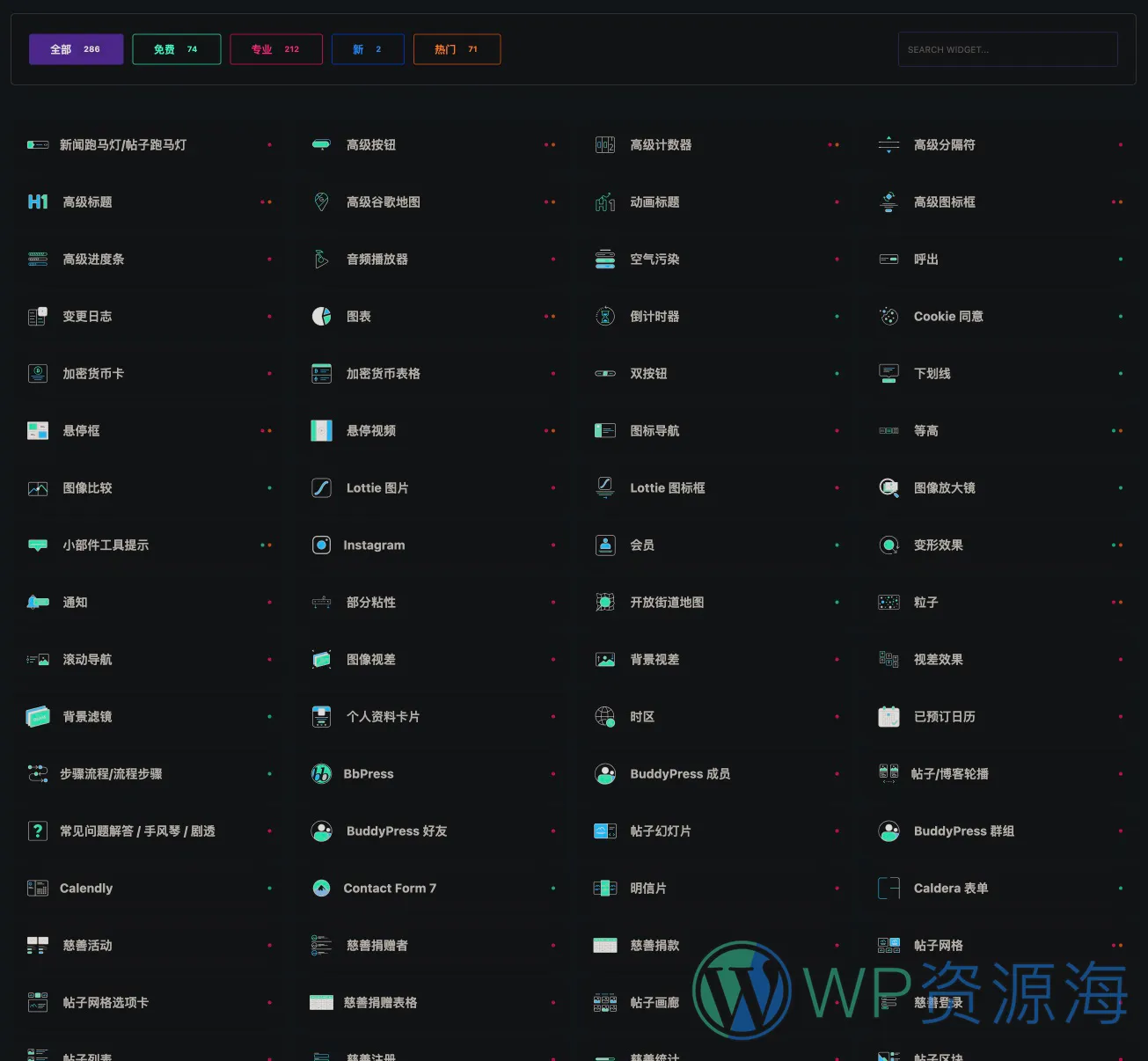The width and height of the screenshot is (1148, 1061).
Task: Click the calendar icon for 已预订日历
Action: tap(888, 717)
